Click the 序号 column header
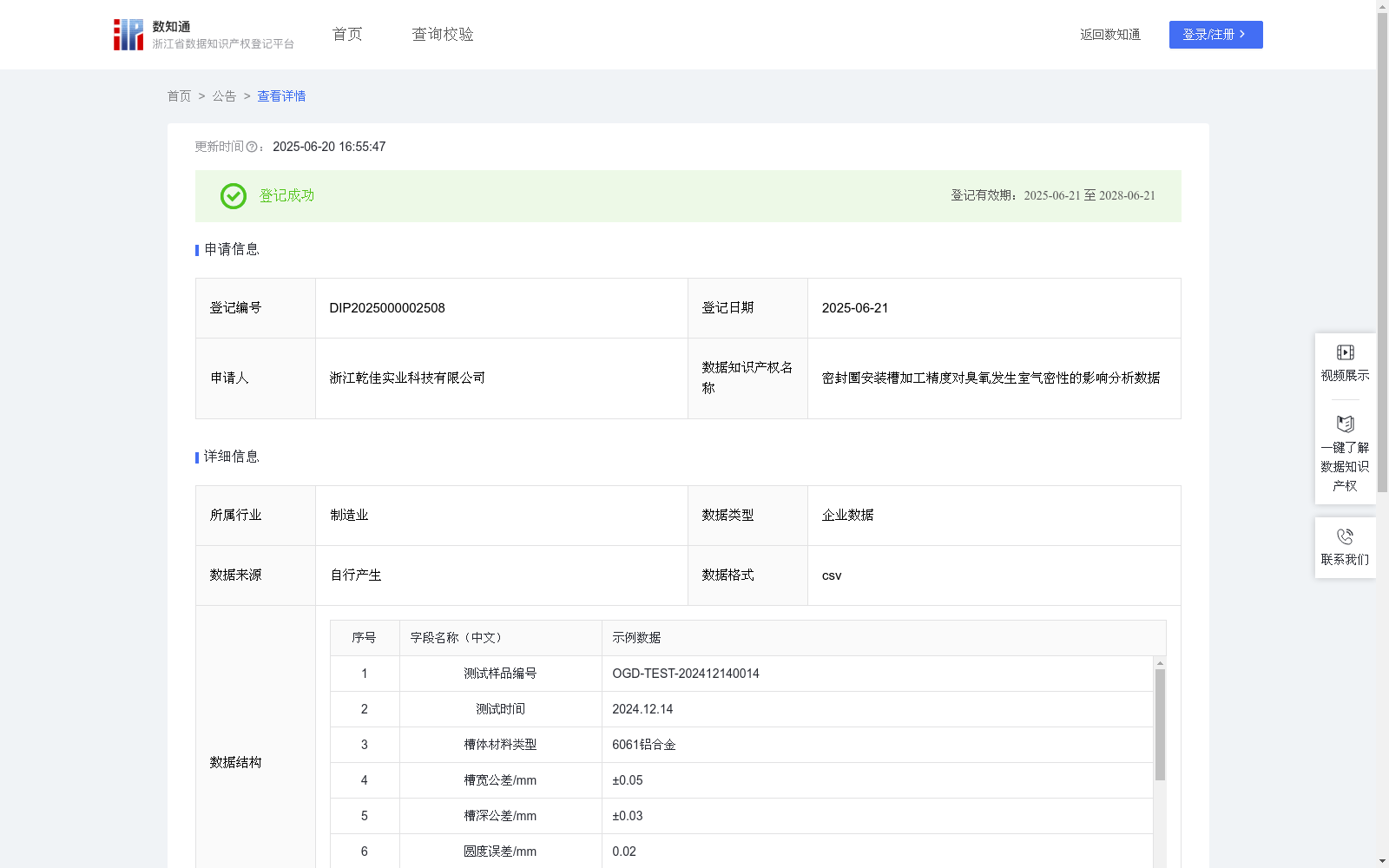This screenshot has height=868, width=1389. (x=364, y=638)
